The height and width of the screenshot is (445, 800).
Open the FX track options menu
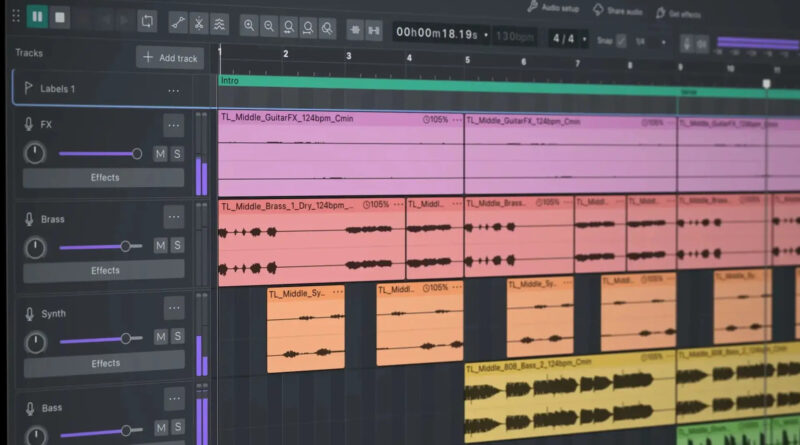(x=173, y=126)
